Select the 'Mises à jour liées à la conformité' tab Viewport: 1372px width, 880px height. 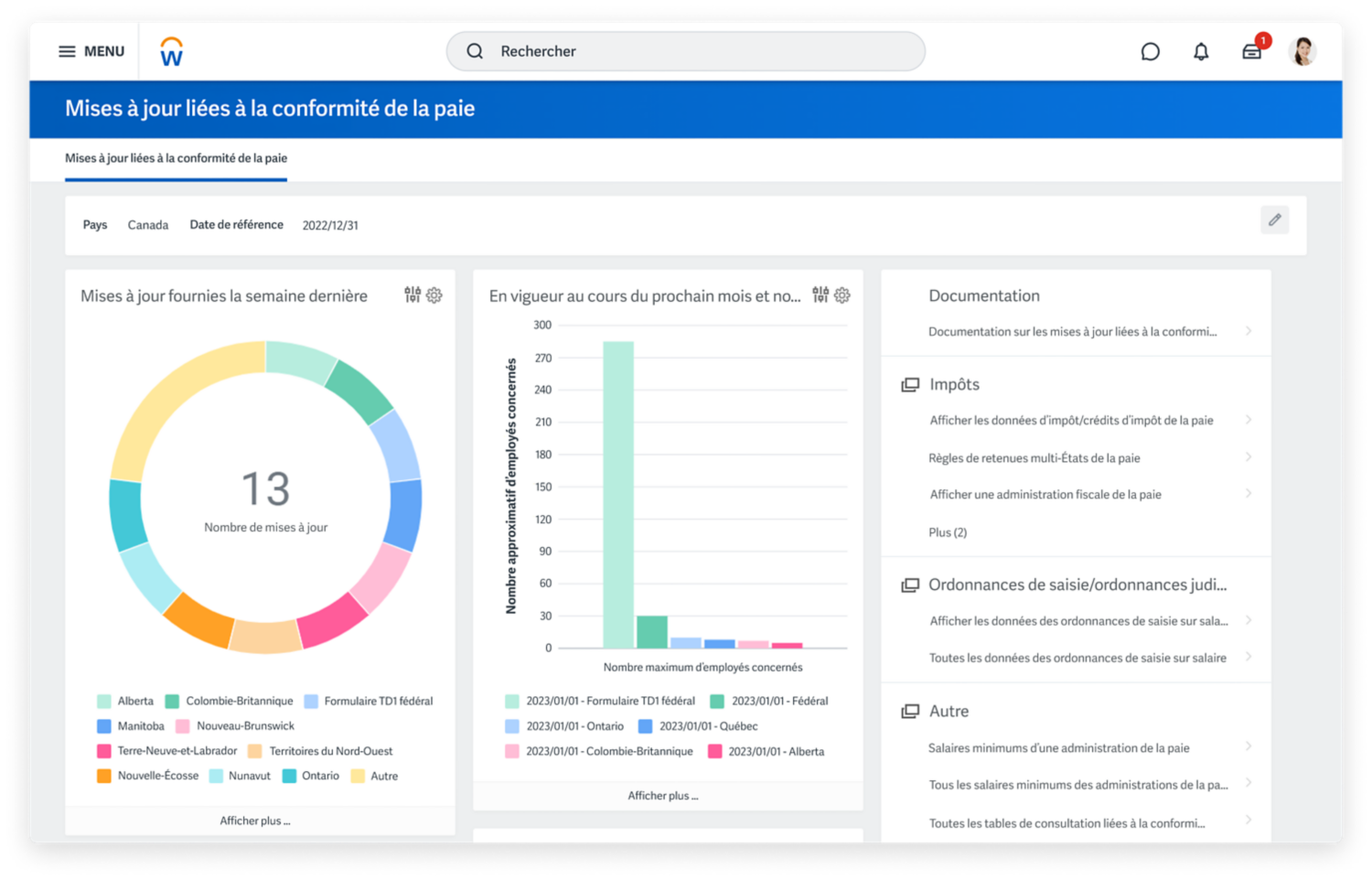(x=176, y=158)
